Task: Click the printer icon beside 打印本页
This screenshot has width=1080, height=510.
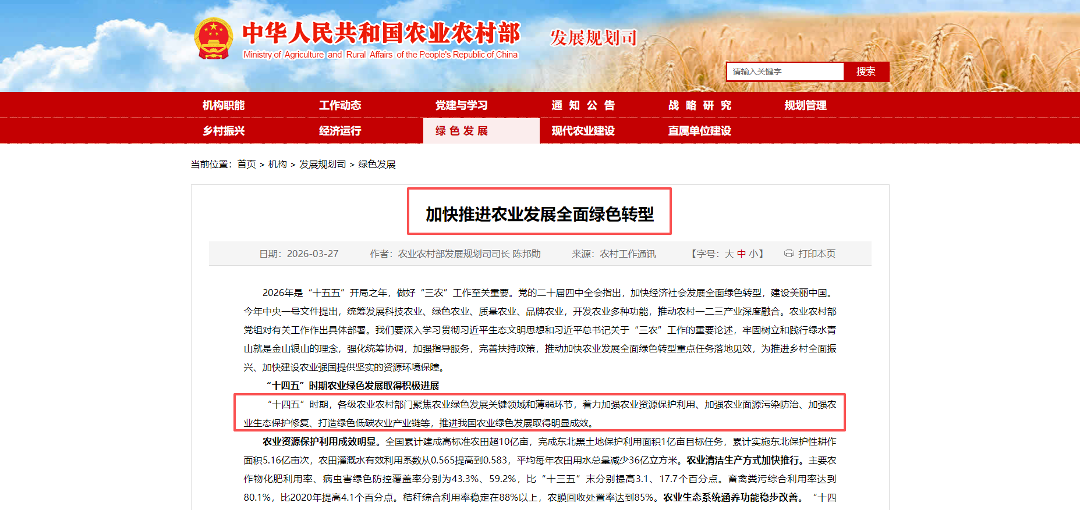Action: coord(788,254)
